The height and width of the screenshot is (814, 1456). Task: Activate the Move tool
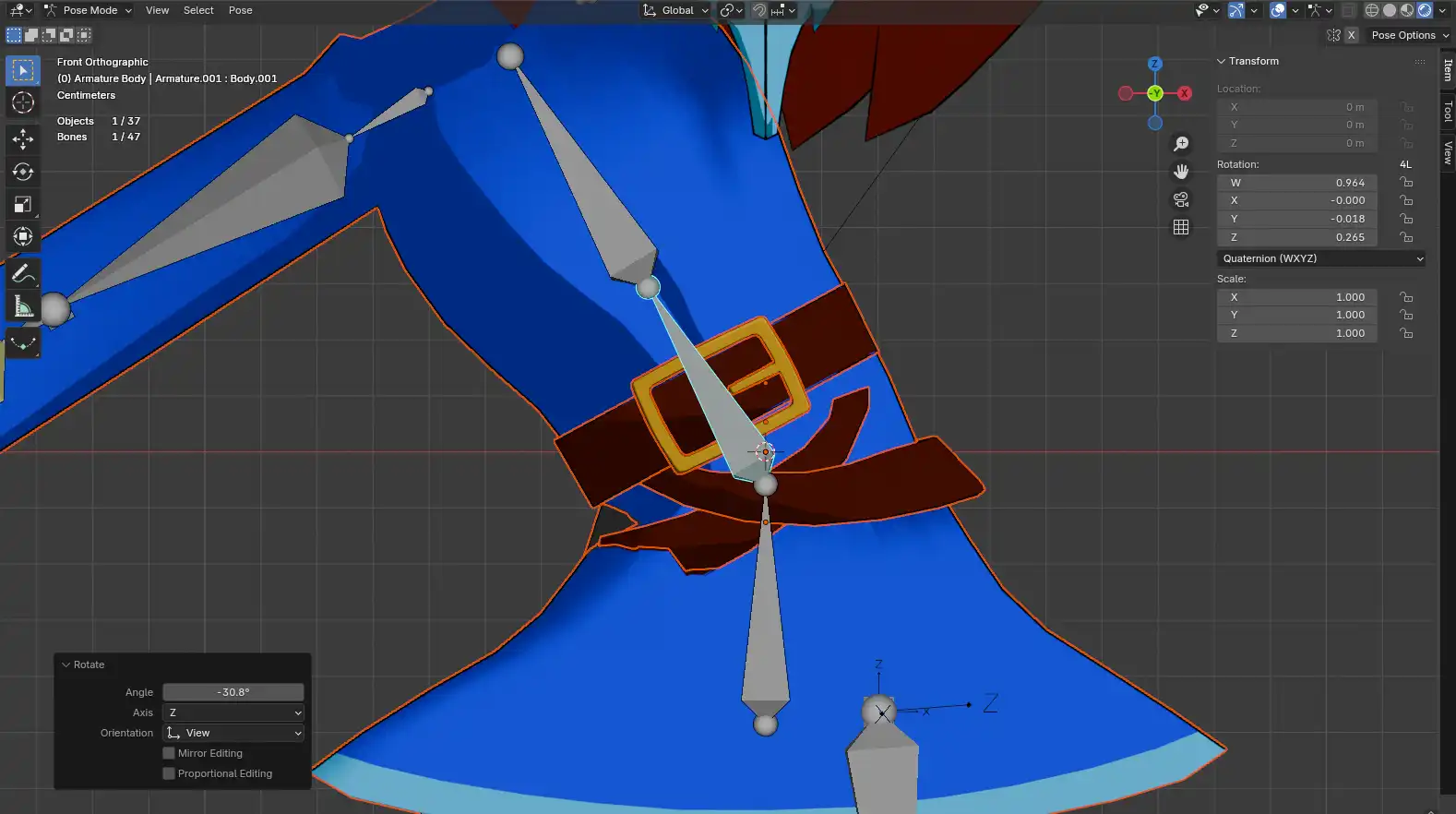23,139
